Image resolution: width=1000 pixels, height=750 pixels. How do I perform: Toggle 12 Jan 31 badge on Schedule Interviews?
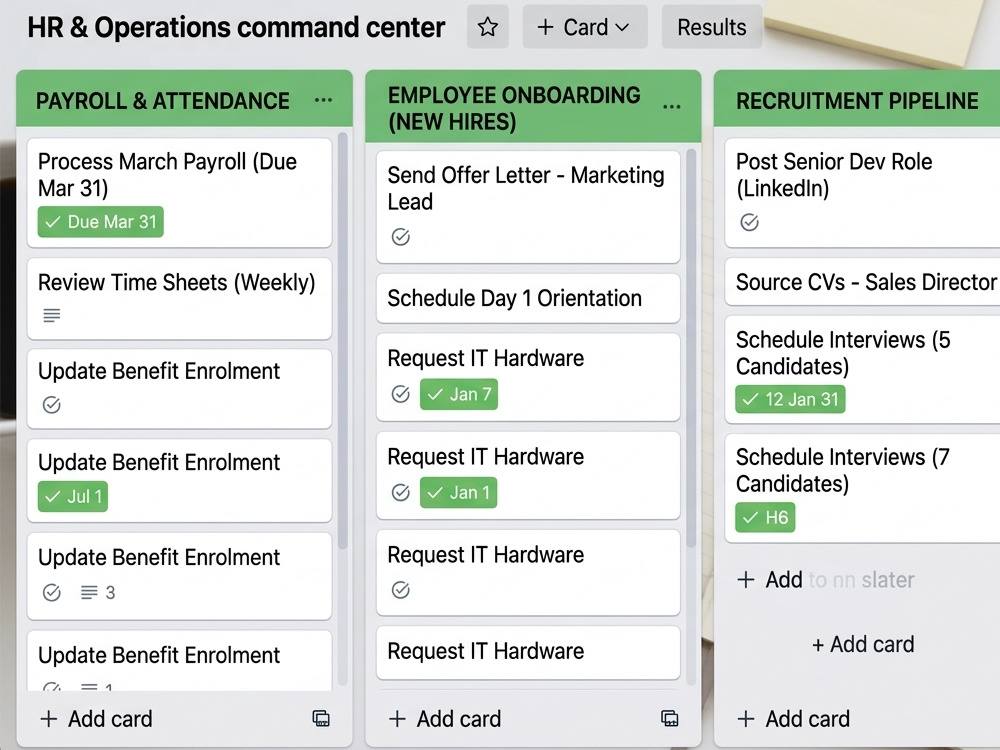click(790, 399)
